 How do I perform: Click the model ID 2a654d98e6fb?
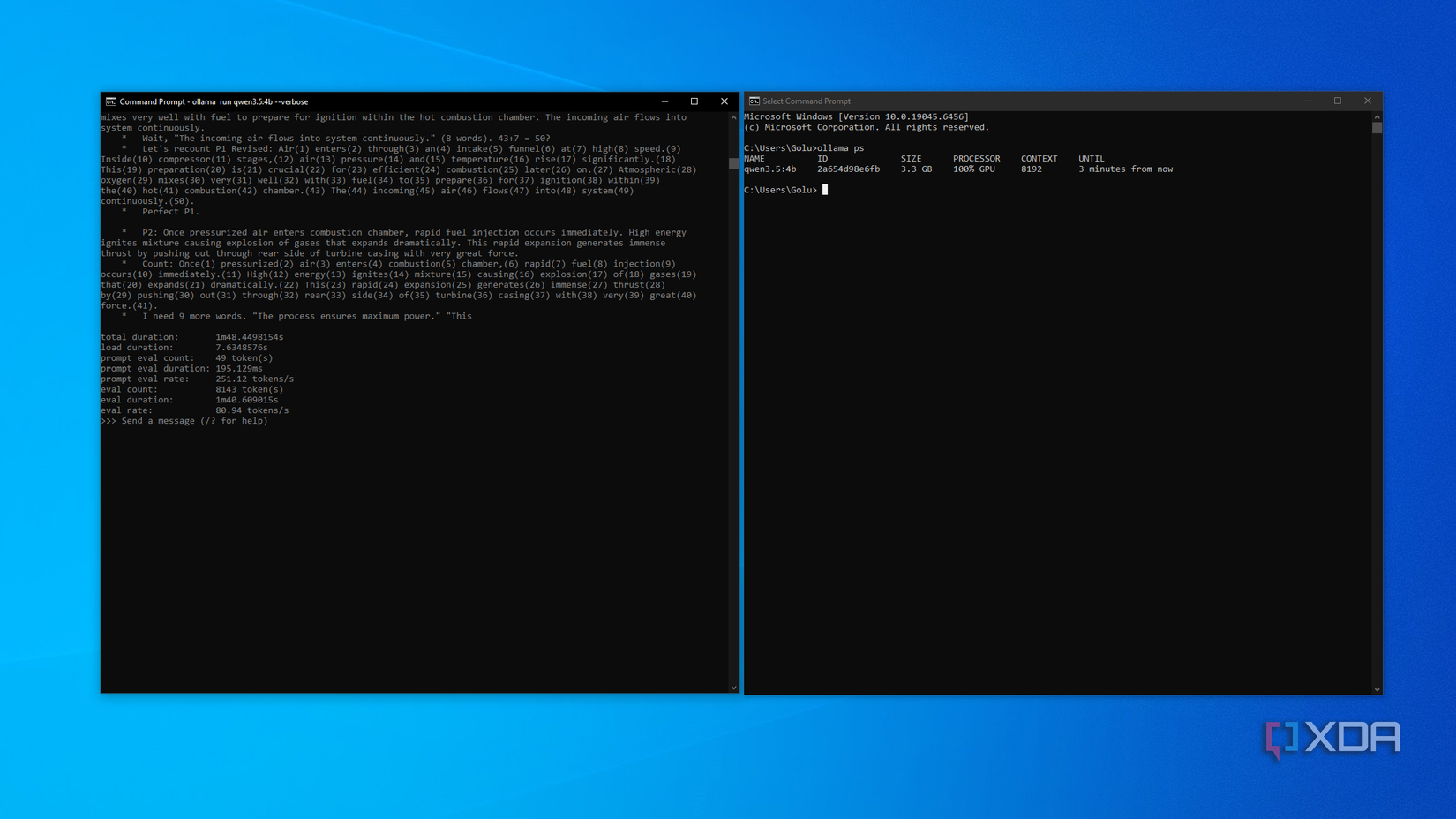[x=849, y=169]
